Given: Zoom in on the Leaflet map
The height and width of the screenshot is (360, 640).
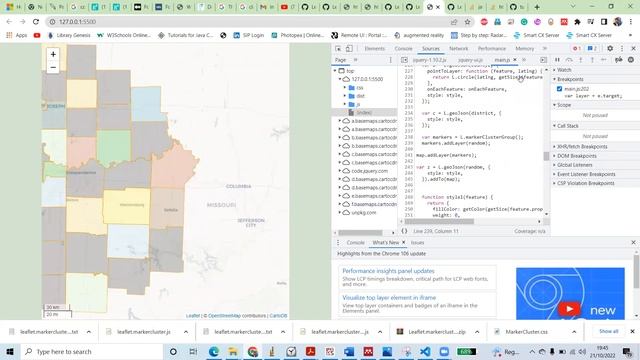Looking at the screenshot, I should 53,54.
